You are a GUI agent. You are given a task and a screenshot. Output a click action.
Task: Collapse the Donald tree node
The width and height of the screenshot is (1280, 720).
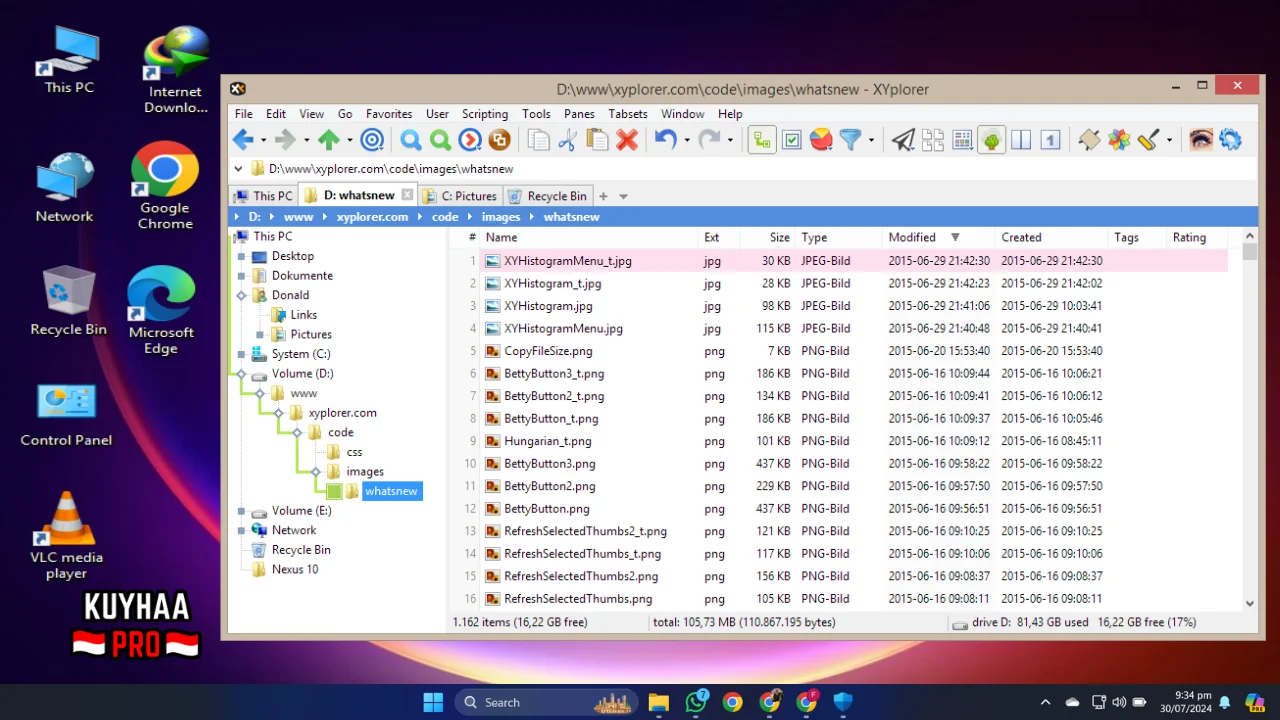pos(241,295)
